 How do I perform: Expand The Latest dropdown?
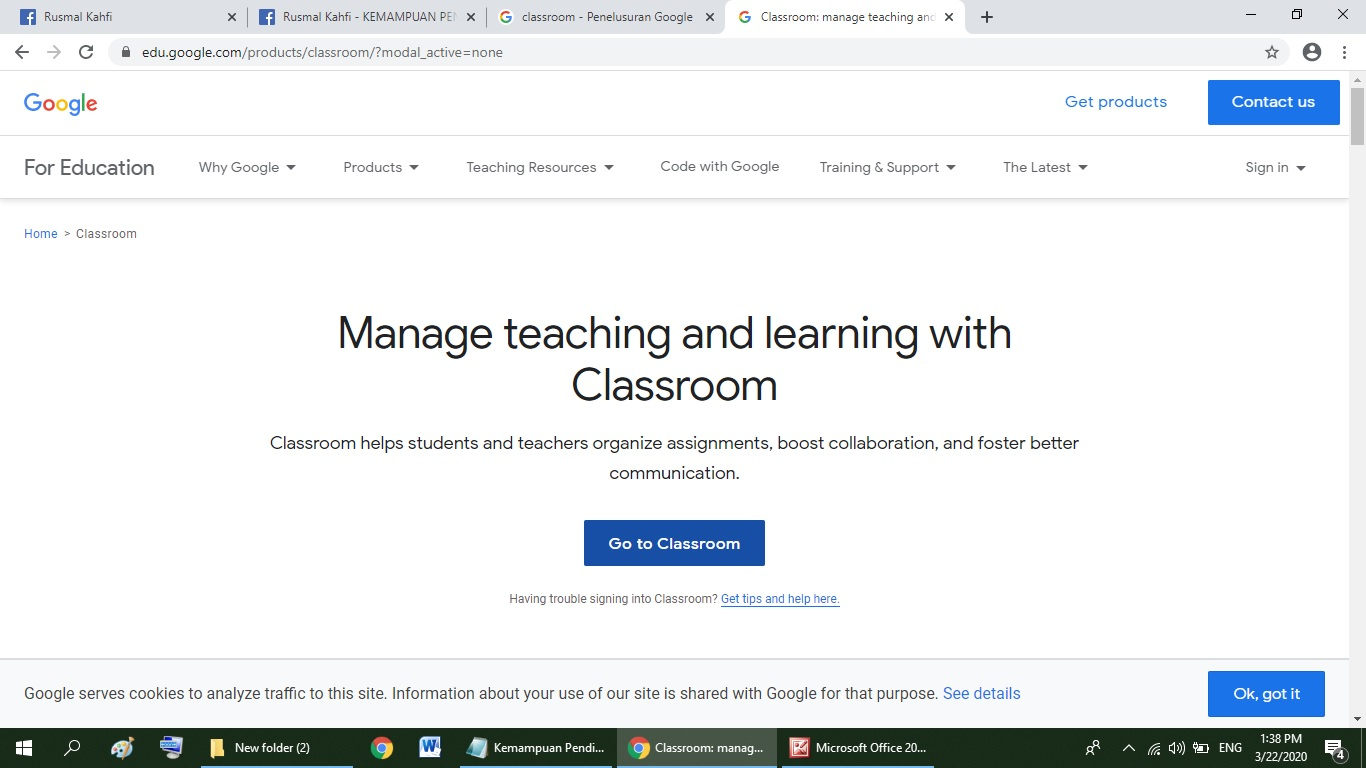(x=1045, y=167)
